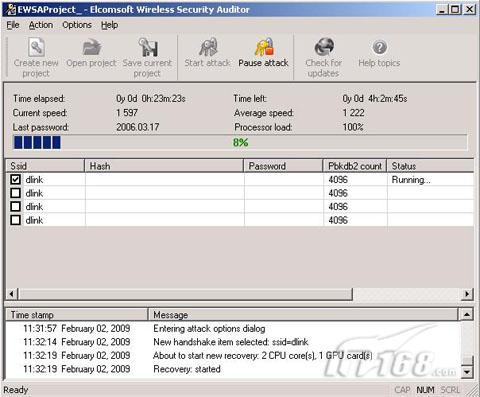Viewport: 480px width, 397px height.
Task: Click the 8% attack progress bar
Action: click(240, 143)
